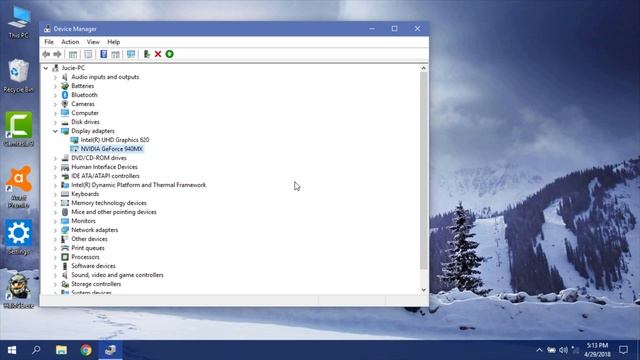640x360 pixels.
Task: Show hidden system tray icons
Action: coord(539,350)
